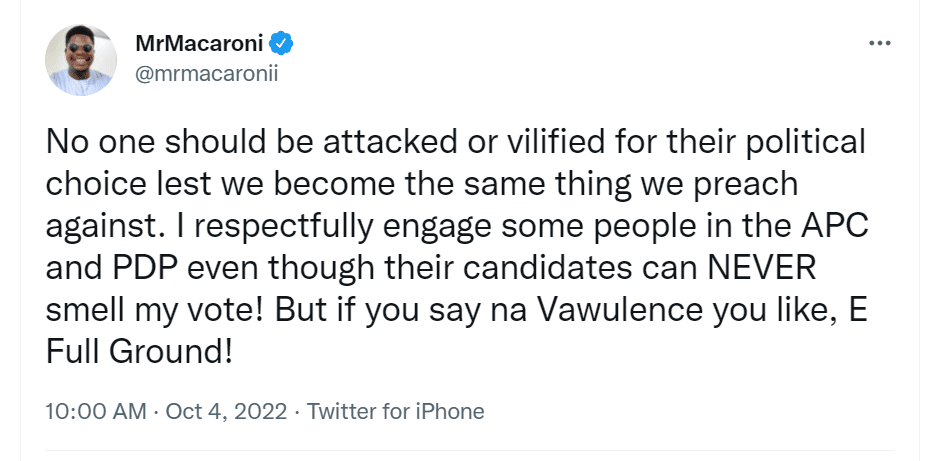941x461 pixels.
Task: Click "No one" at the tweet's start
Action: tap(96, 143)
